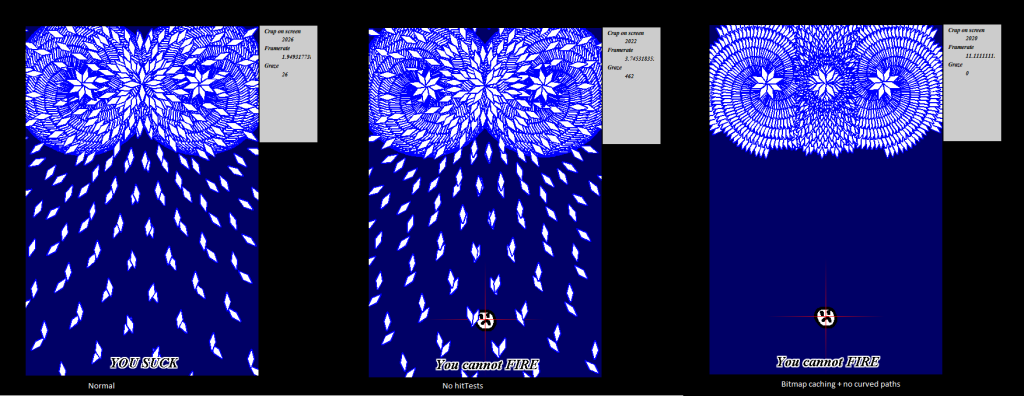Screen dimensions: 1024x396
Task: Click the Normal caption label
Action: [x=101, y=386]
